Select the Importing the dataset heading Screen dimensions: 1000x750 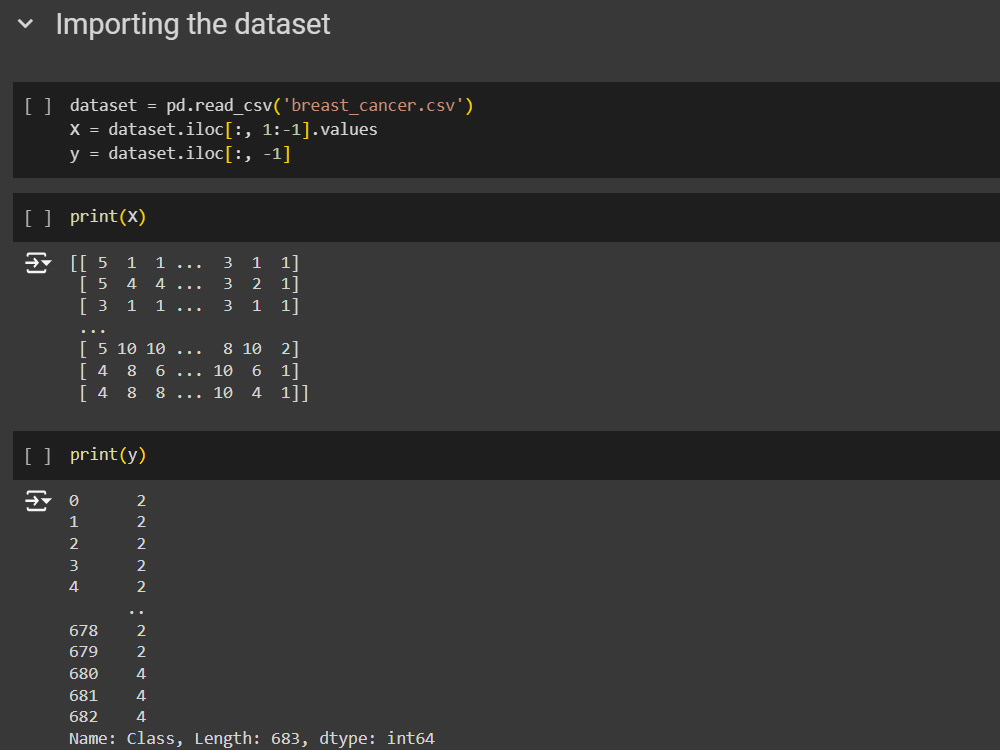coord(193,25)
